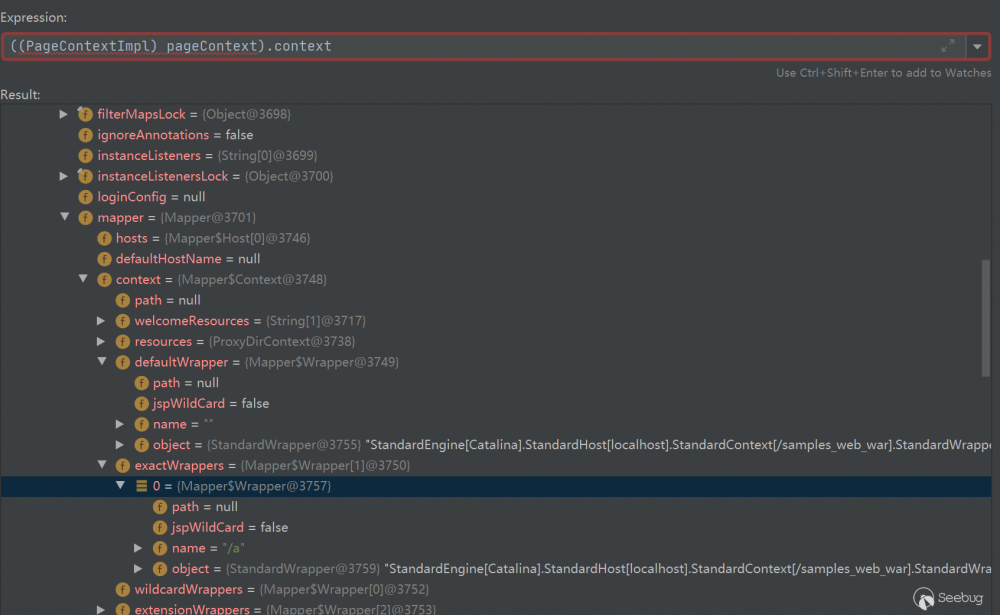Screen dimensions: 1000x615
Task: Expand the instanceListeners node
Action: pyautogui.click(x=65, y=156)
